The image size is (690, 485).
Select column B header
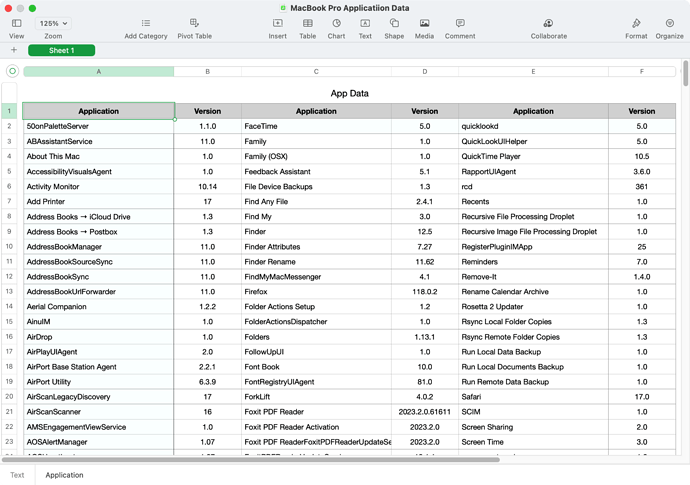(x=207, y=71)
